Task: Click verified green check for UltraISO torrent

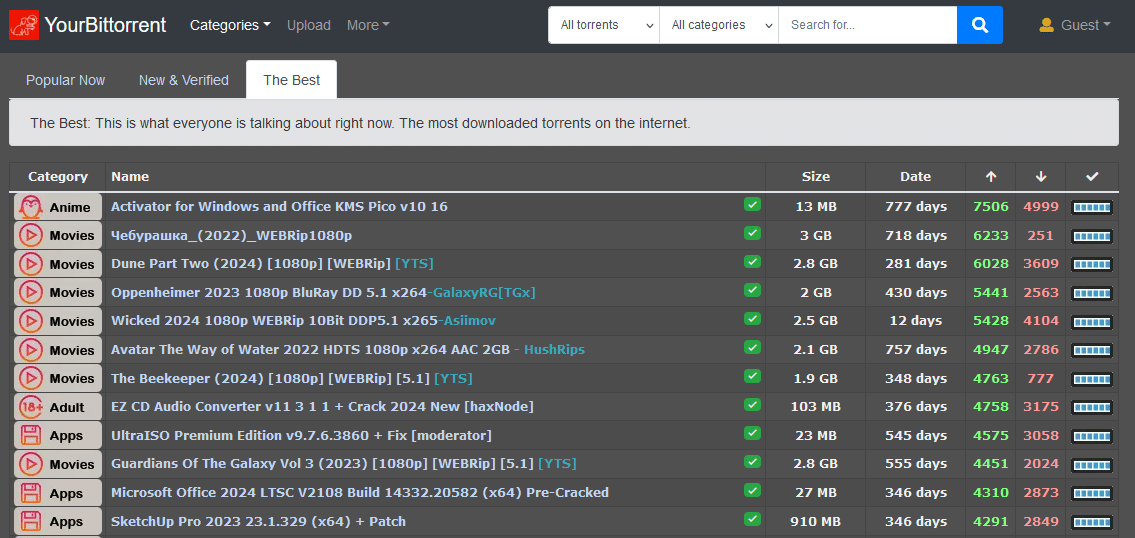Action: 752,433
